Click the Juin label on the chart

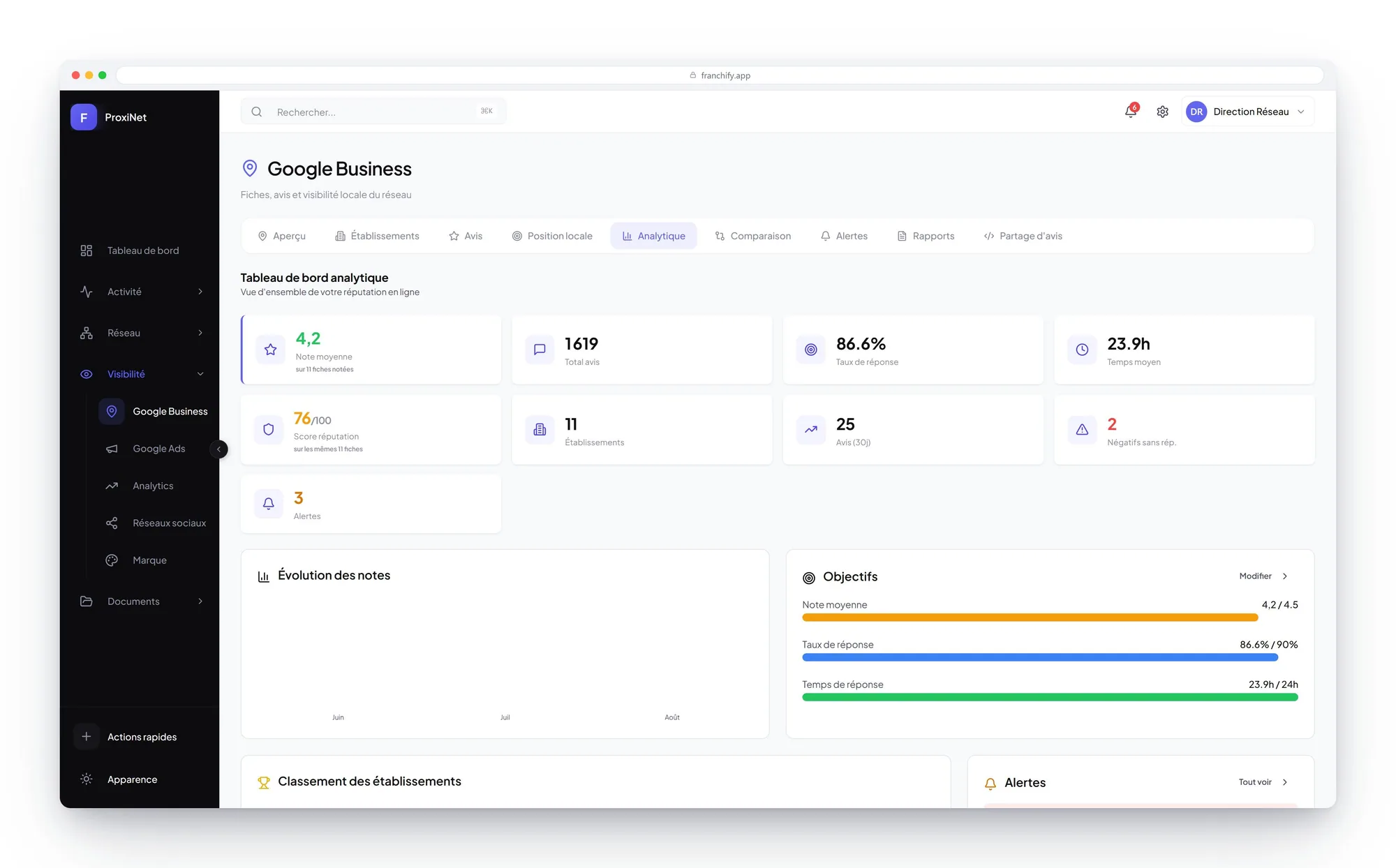click(x=338, y=717)
